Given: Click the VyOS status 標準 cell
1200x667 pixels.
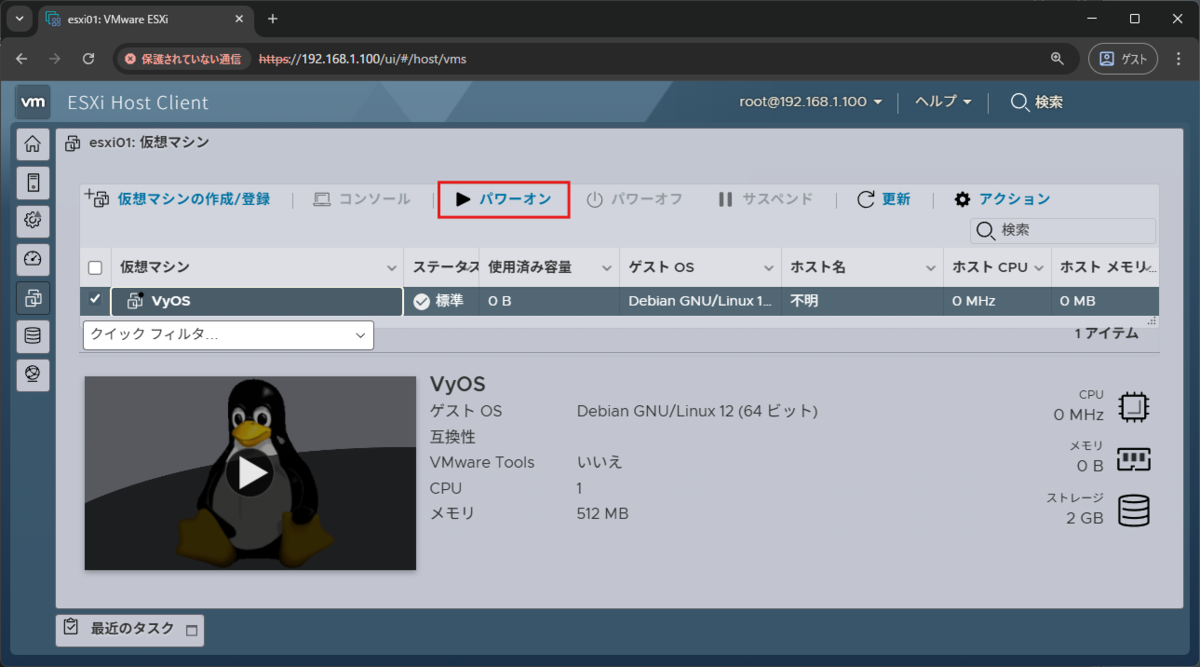Looking at the screenshot, I should pos(439,301).
